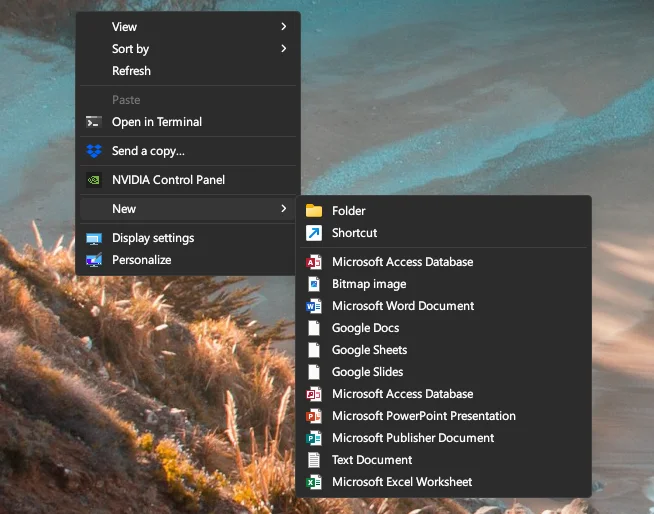Click the blue Shortcut arrow icon

coord(314,233)
